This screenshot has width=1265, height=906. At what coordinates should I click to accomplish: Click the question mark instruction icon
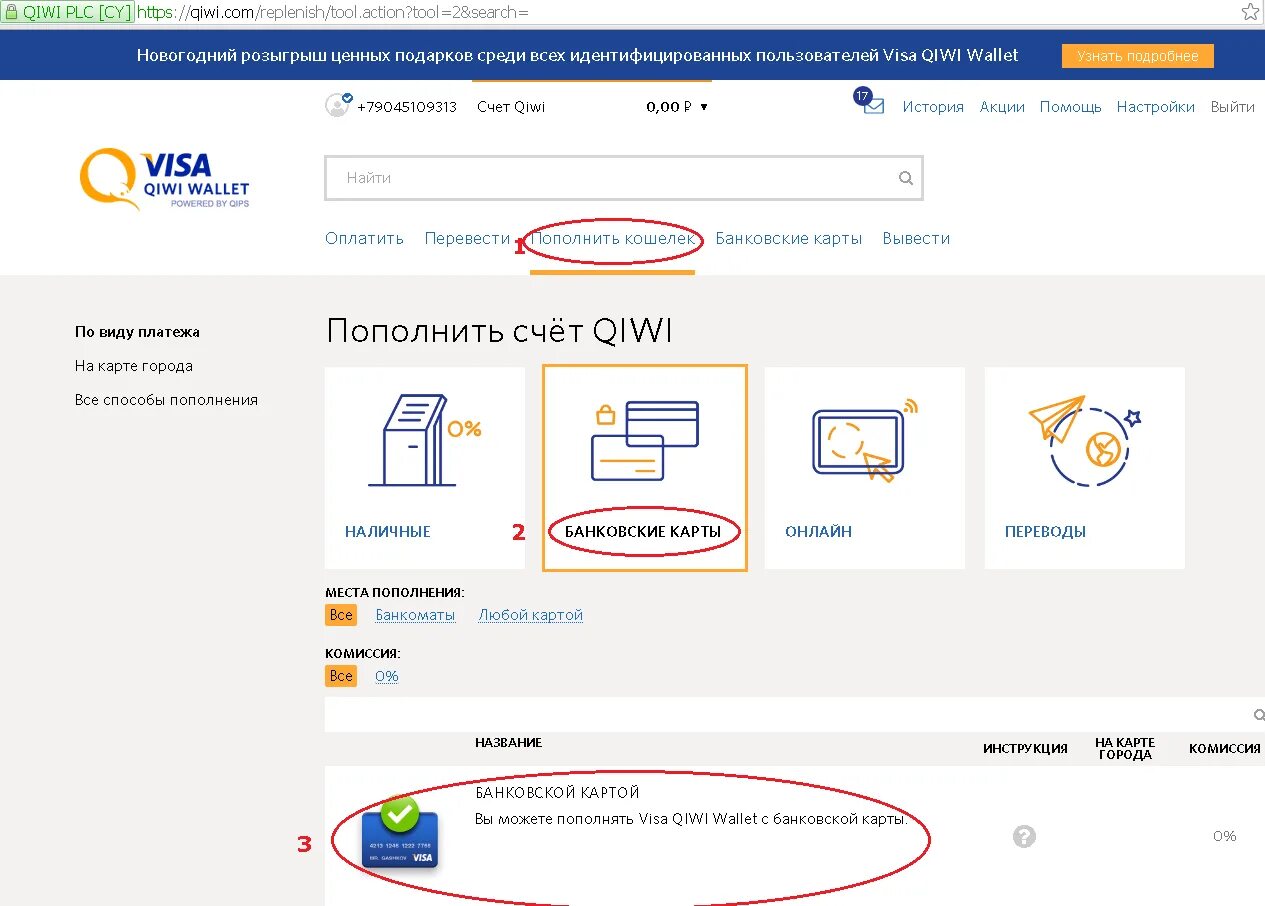point(1024,836)
